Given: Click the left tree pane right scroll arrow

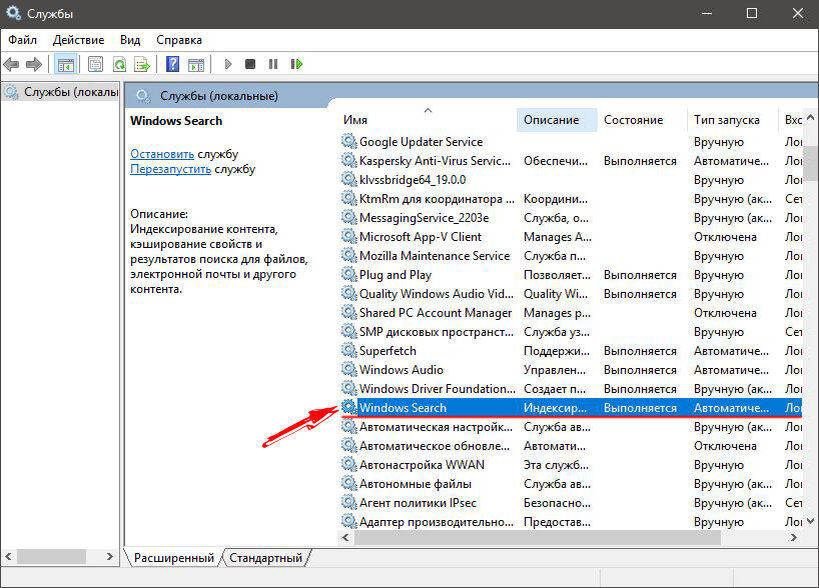Looking at the screenshot, I should point(110,557).
